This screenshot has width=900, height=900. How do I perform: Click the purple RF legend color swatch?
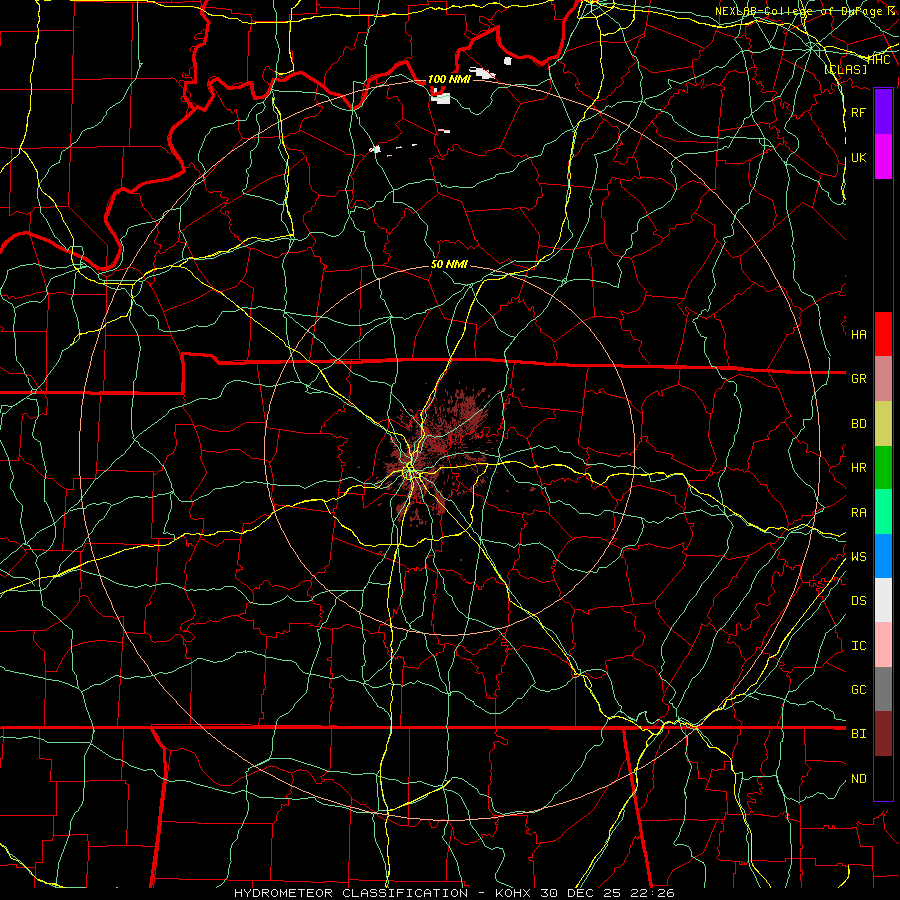click(x=883, y=112)
